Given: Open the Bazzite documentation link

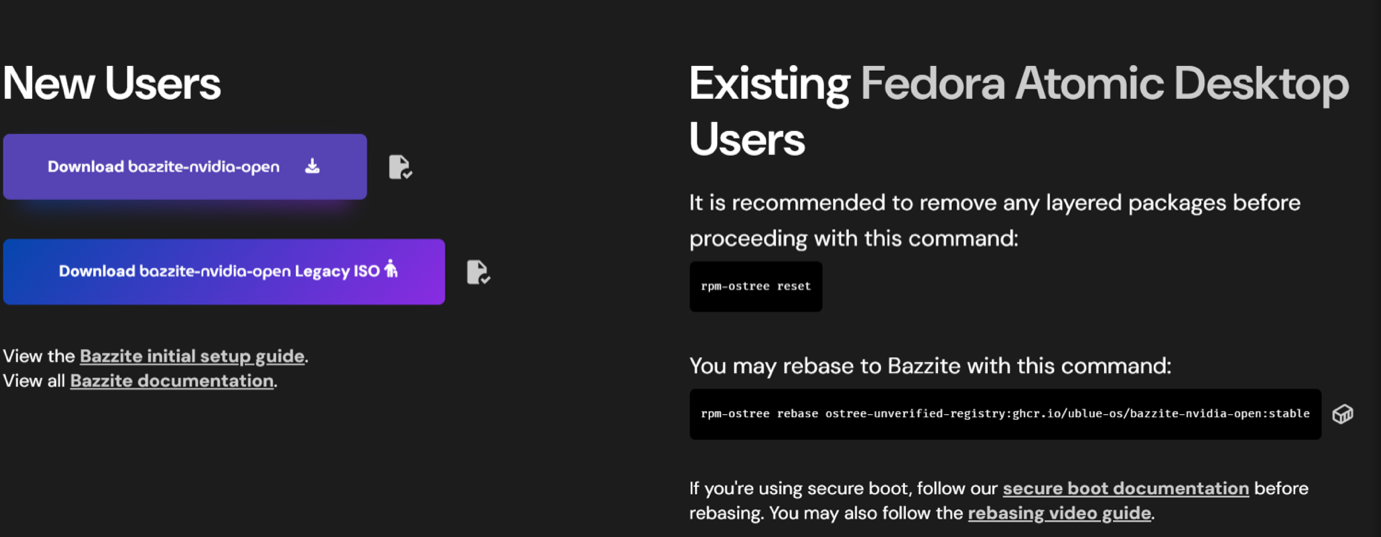Looking at the screenshot, I should 172,381.
